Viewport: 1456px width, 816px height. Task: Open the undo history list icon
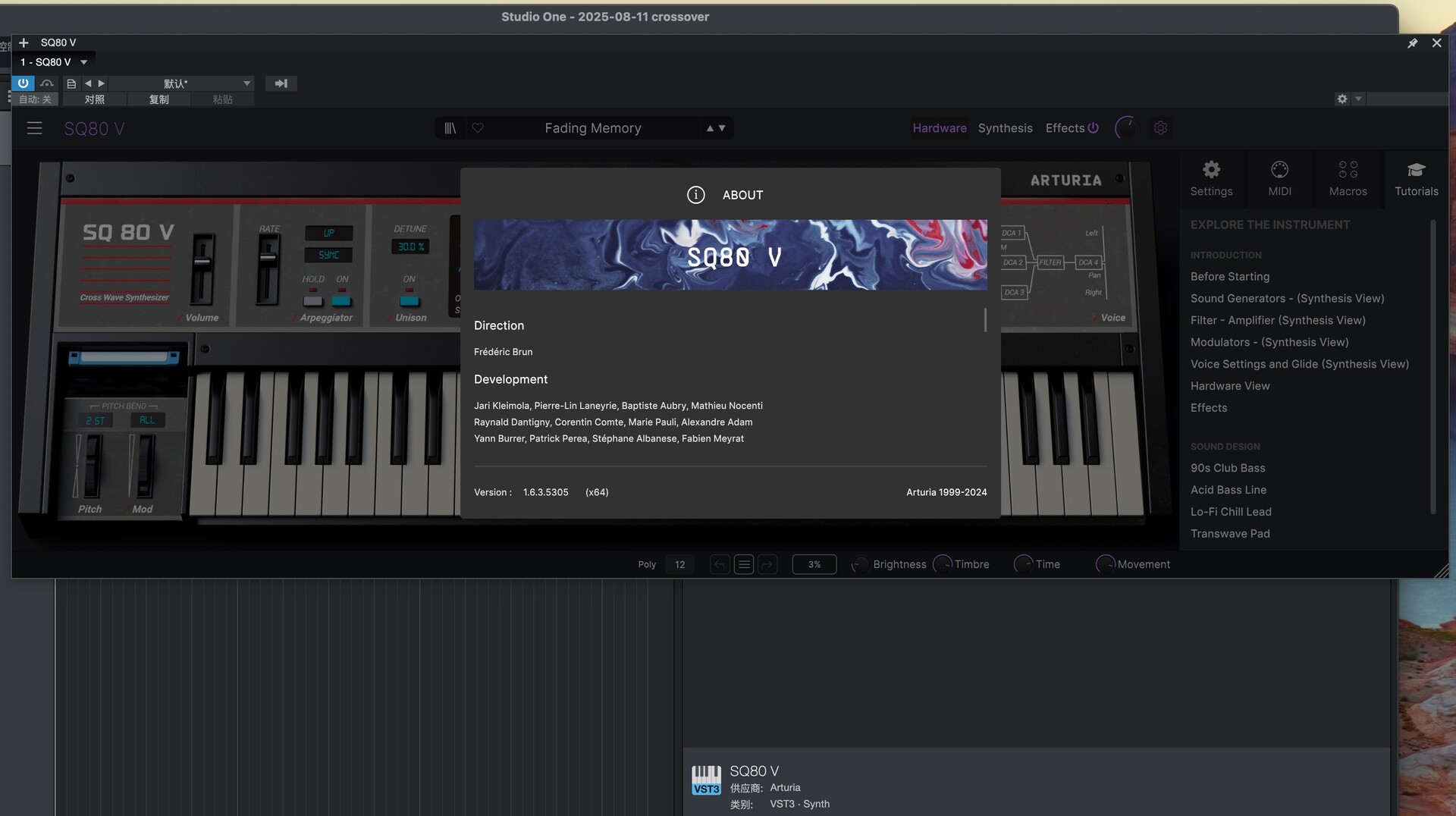[x=744, y=564]
